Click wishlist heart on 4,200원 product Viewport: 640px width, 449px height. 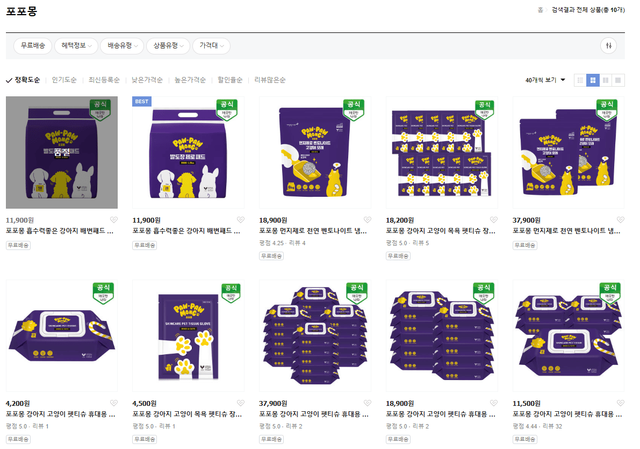[113, 403]
